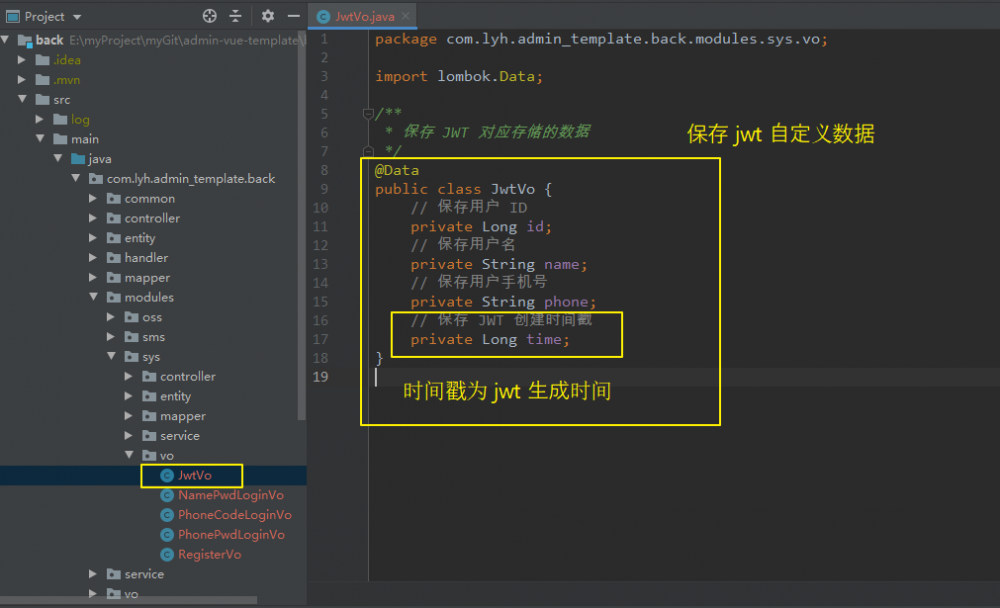Open the Project panel settings gear
1000x608 pixels.
pos(266,16)
